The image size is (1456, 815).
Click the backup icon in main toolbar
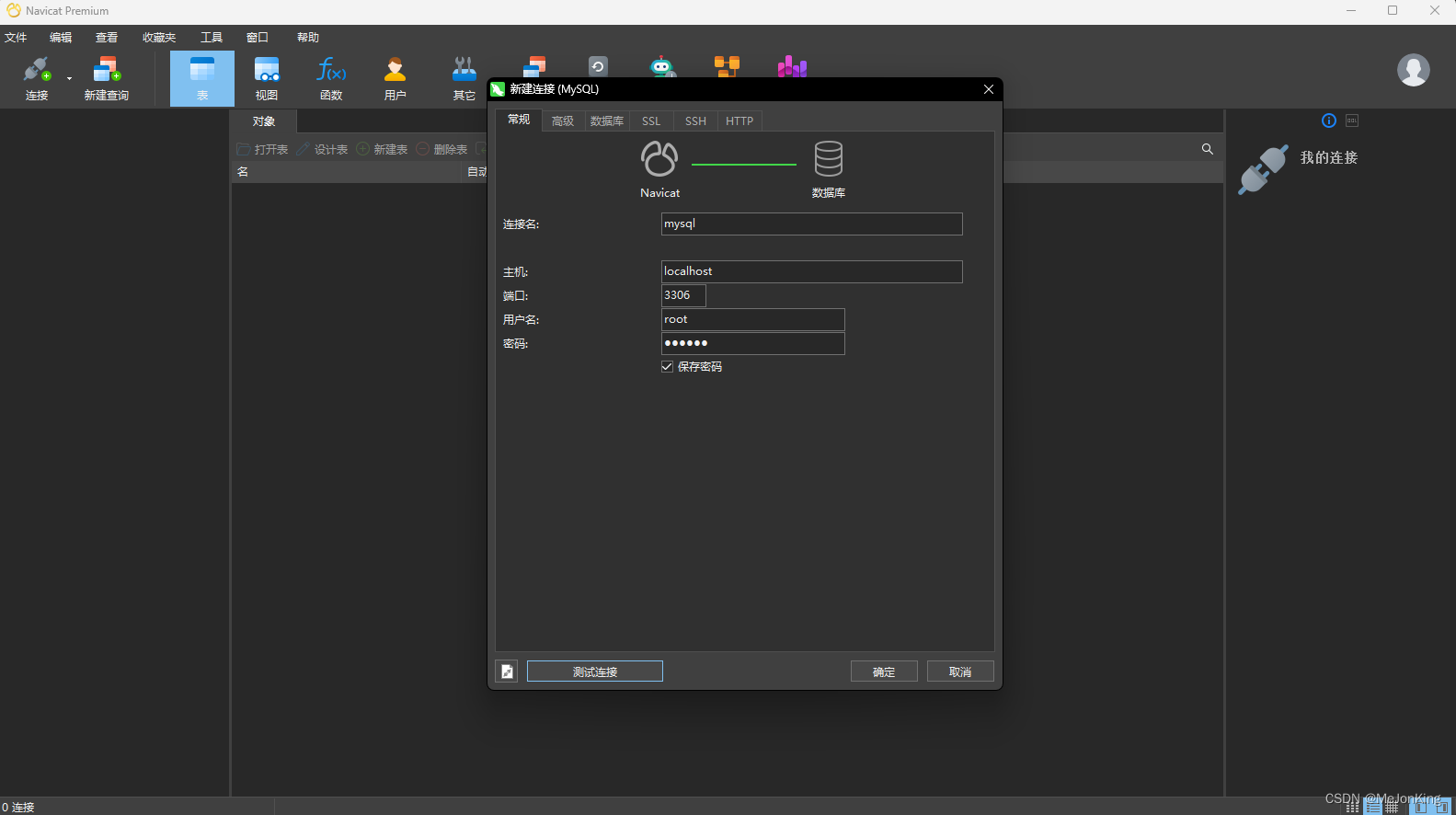(598, 66)
